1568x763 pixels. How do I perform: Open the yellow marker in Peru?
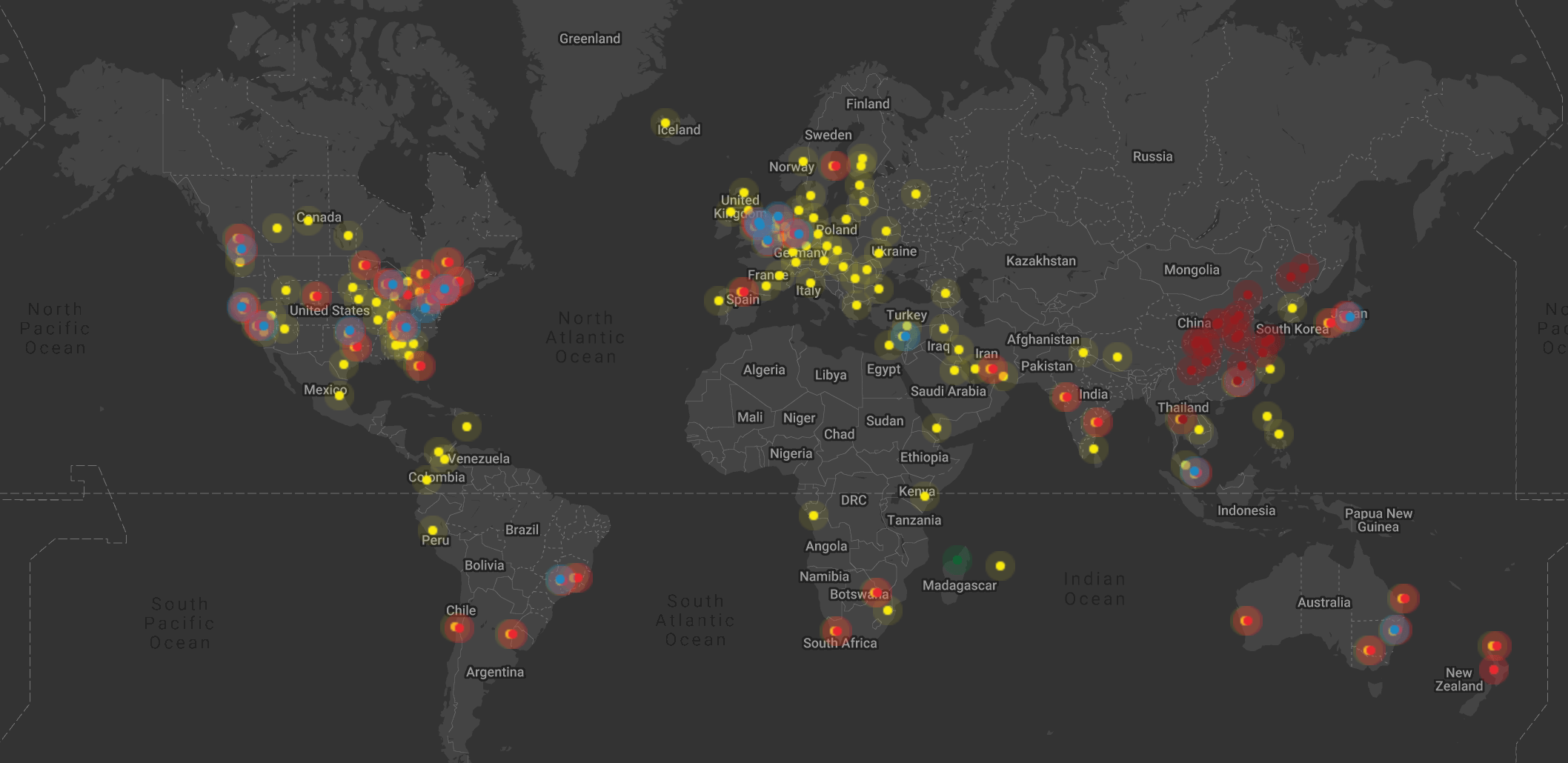point(433,530)
